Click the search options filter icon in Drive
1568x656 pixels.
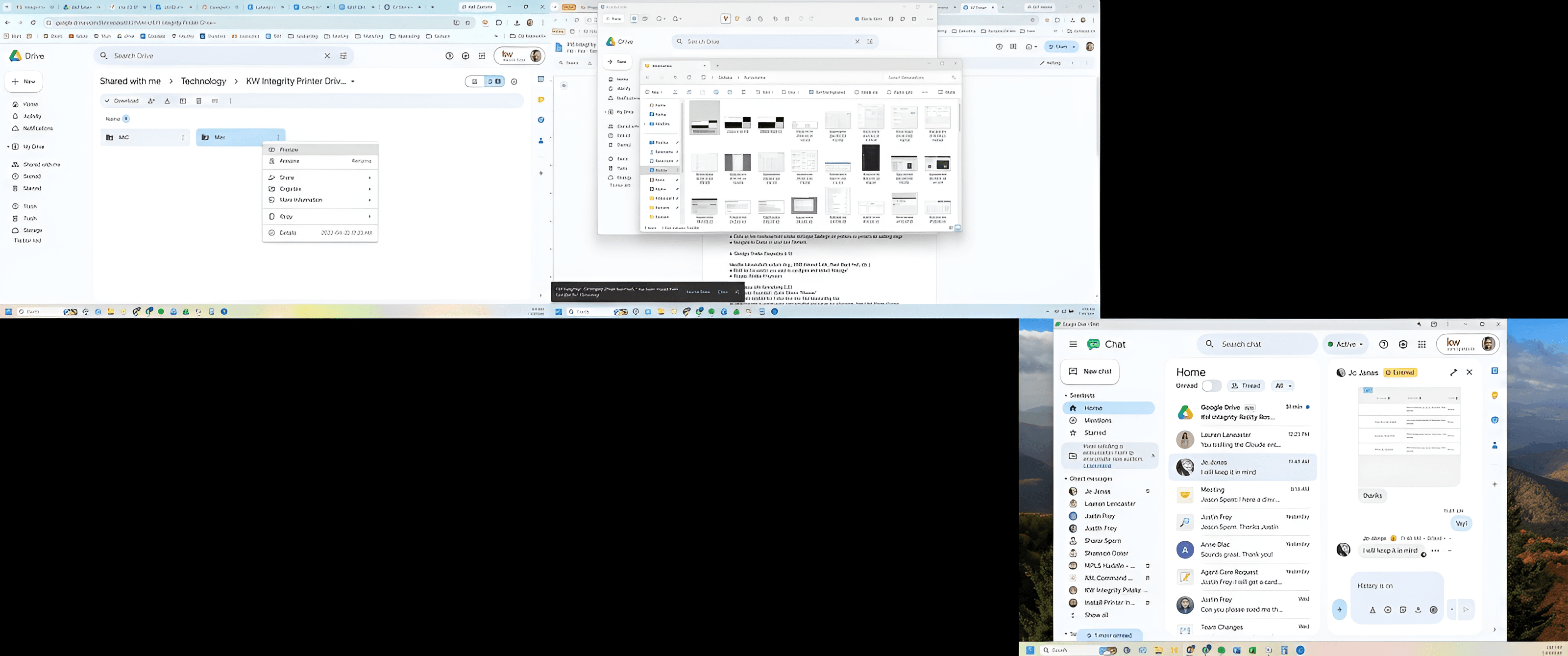pyautogui.click(x=343, y=55)
